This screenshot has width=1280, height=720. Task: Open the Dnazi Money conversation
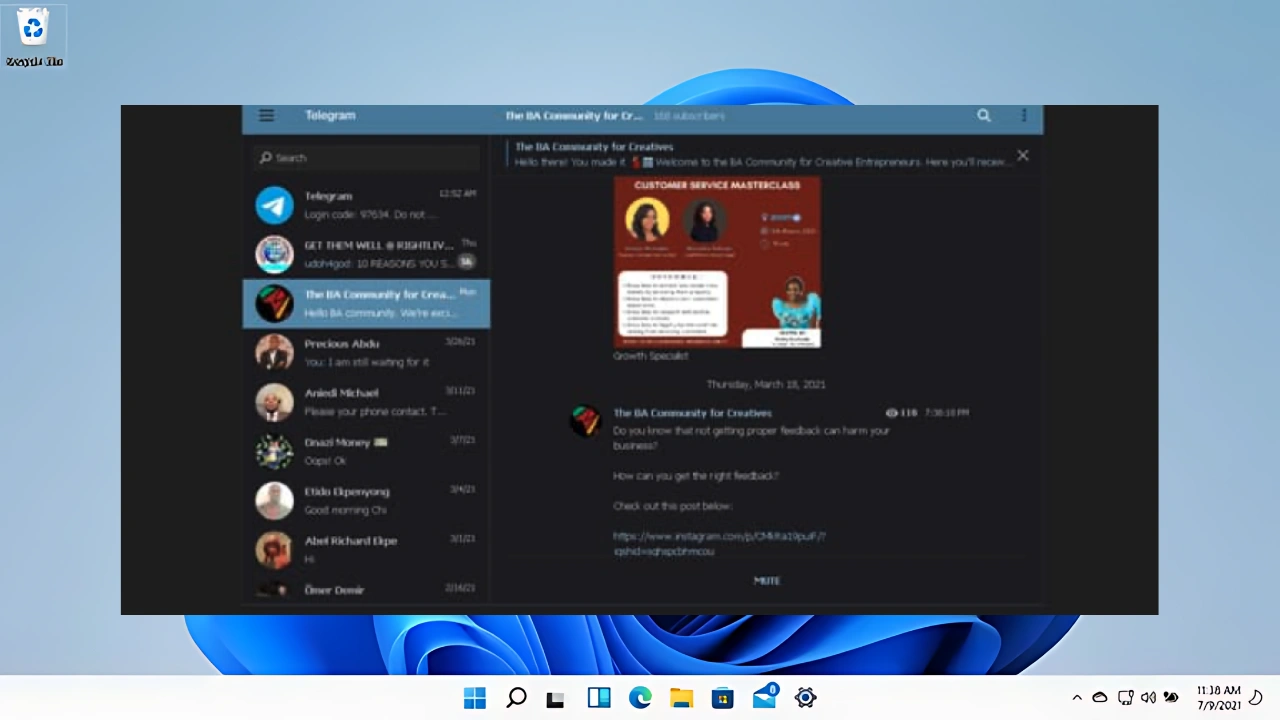pyautogui.click(x=367, y=450)
